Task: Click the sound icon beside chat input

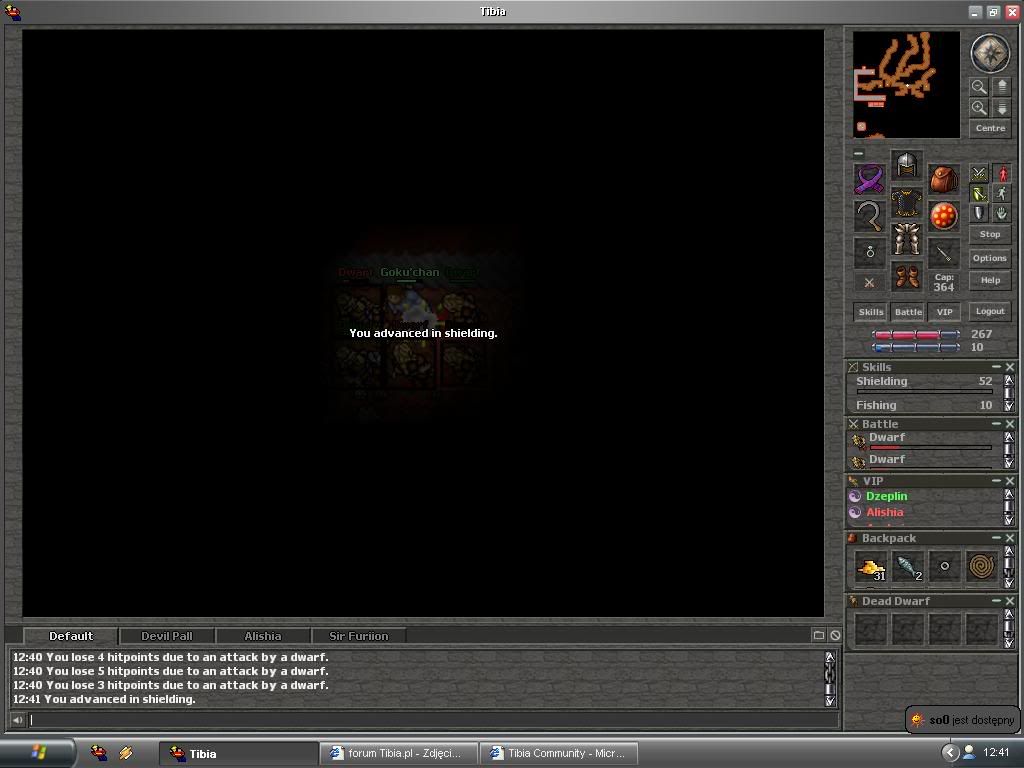Action: click(x=17, y=720)
